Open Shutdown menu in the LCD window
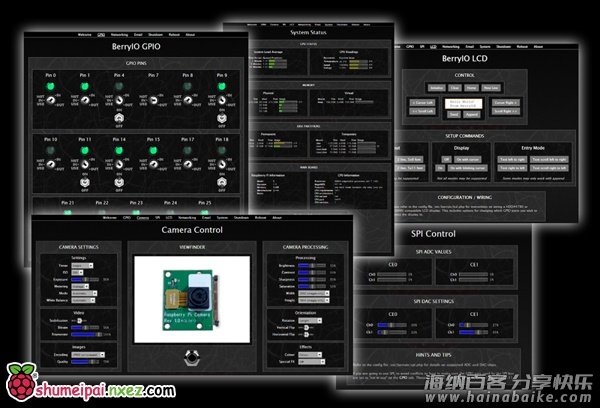 point(504,47)
